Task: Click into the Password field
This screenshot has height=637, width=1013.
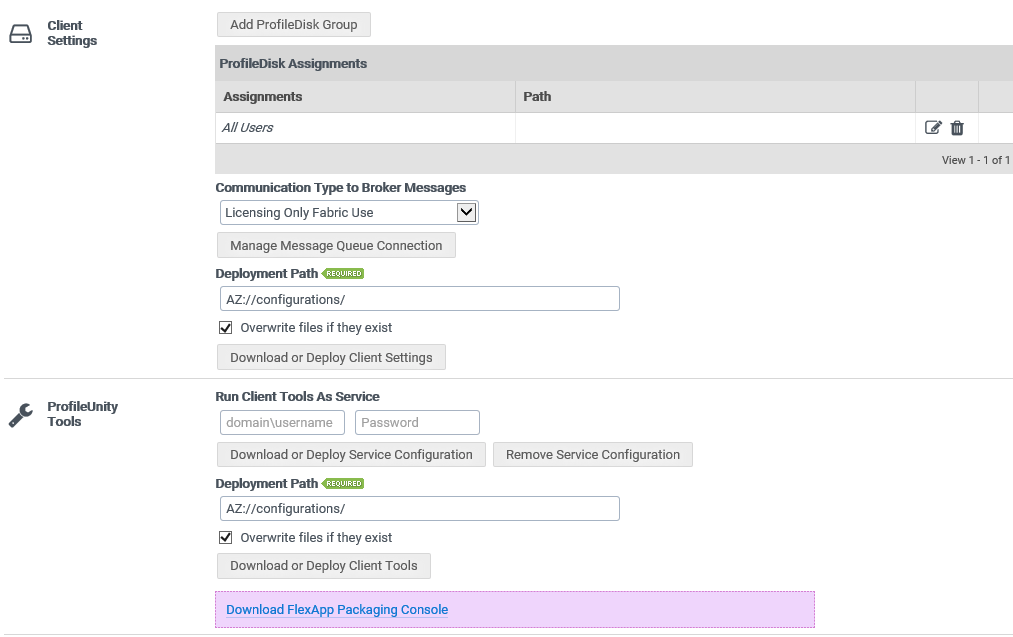Action: pos(417,423)
